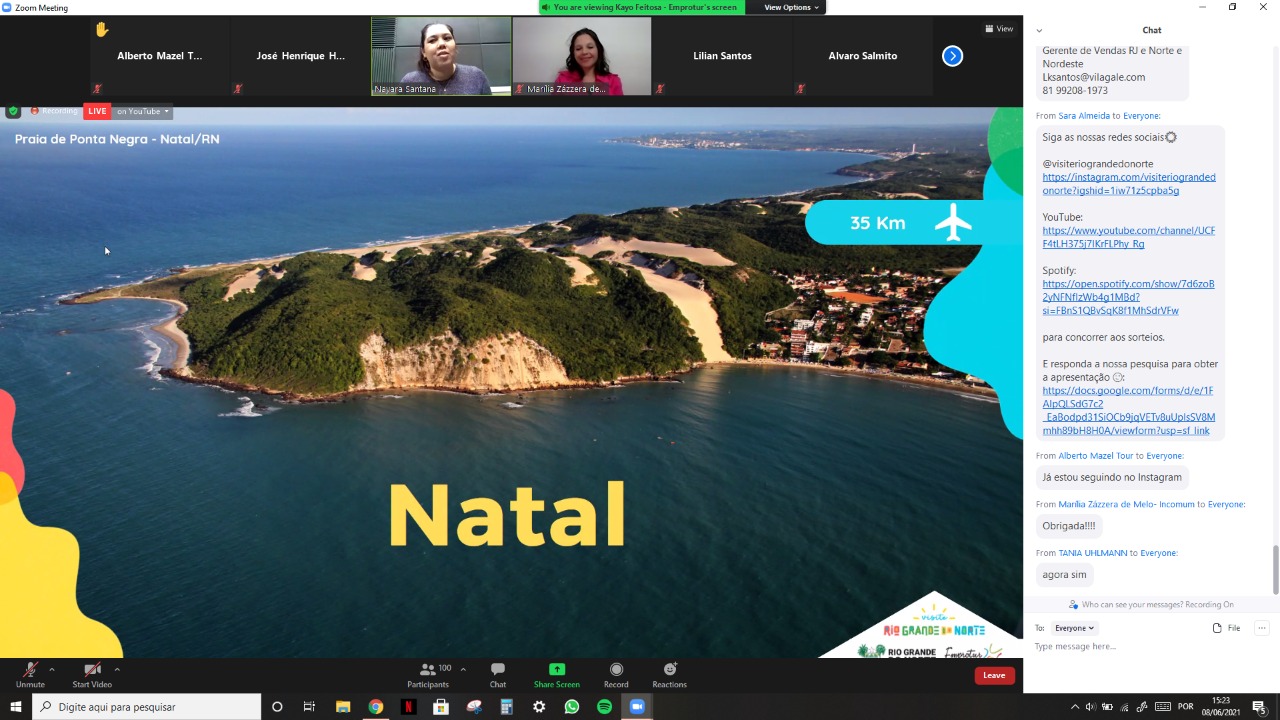
Task: Open the Reactions menu icon
Action: tap(669, 670)
